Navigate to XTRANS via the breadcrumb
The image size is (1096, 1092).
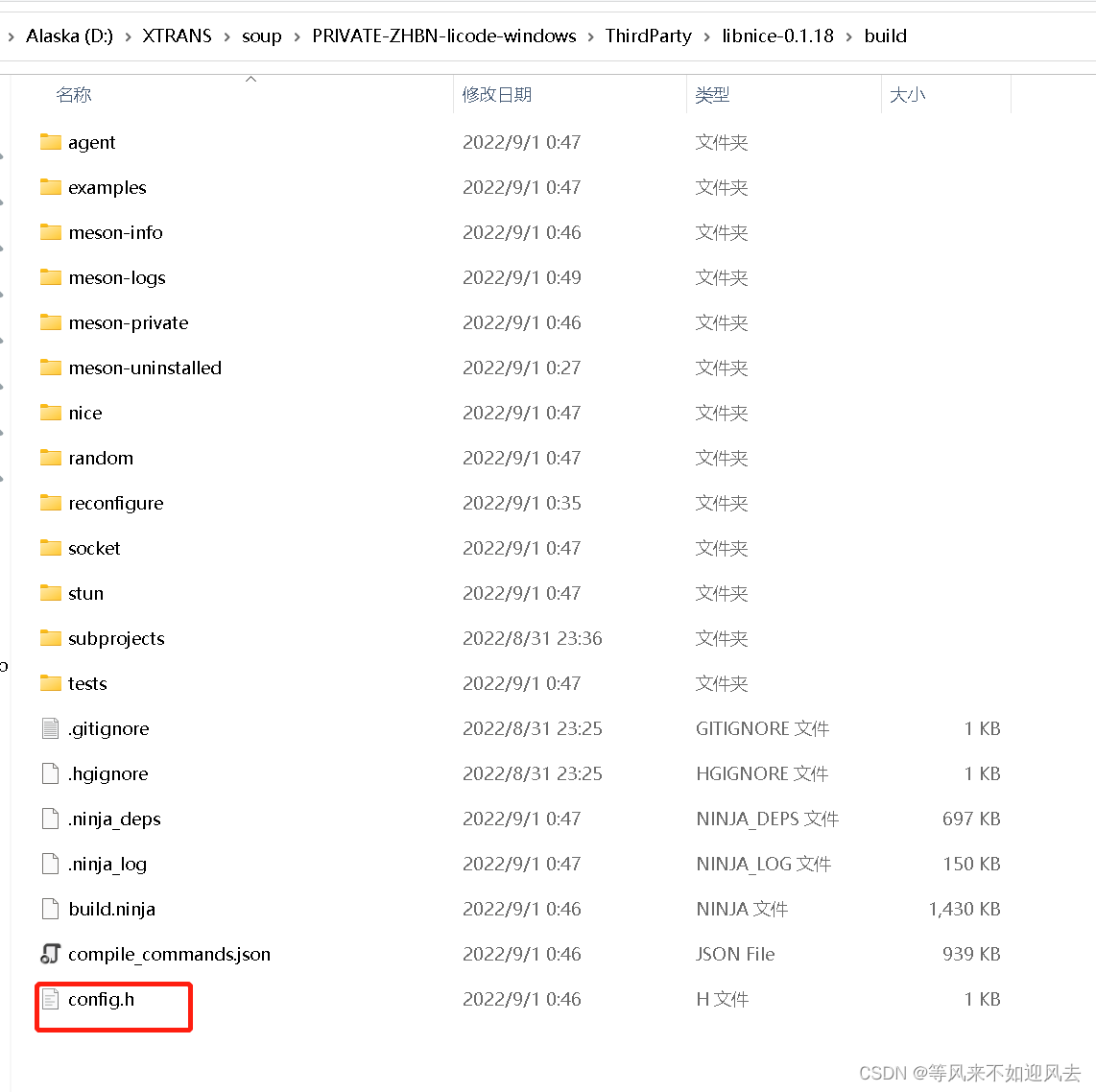(177, 36)
